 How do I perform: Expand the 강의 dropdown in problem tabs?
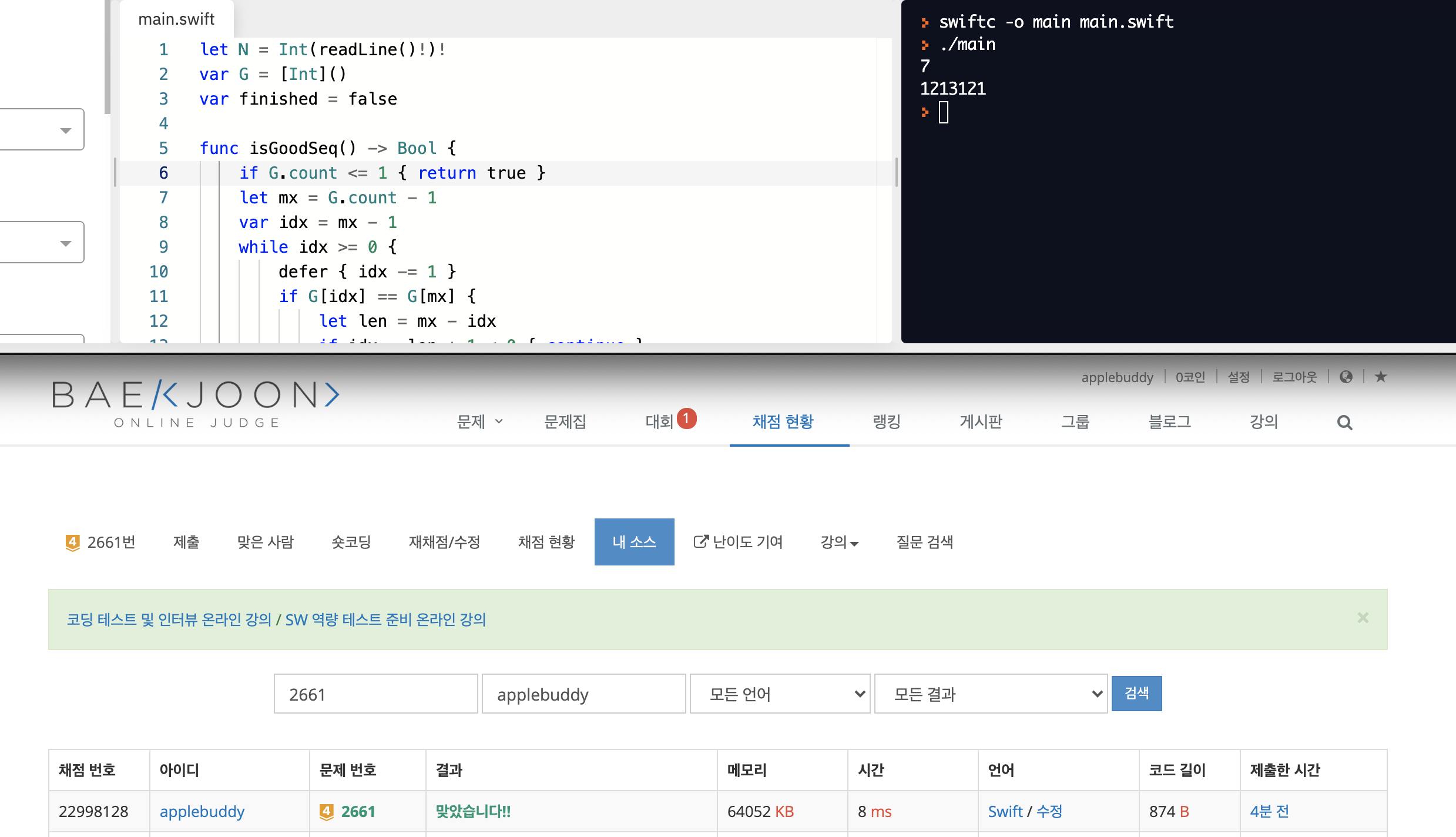tap(839, 542)
